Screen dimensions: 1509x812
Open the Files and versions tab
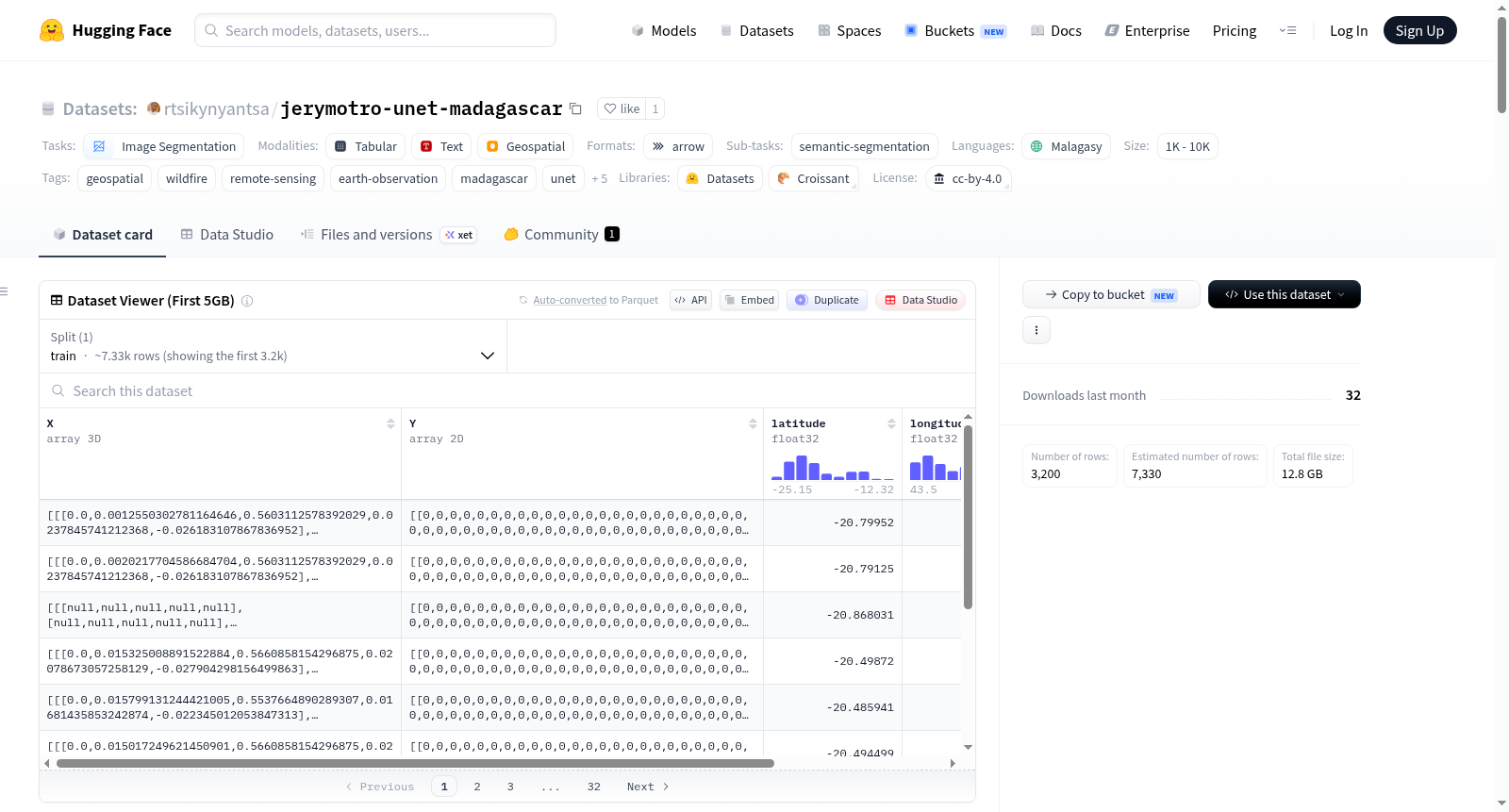389,235
